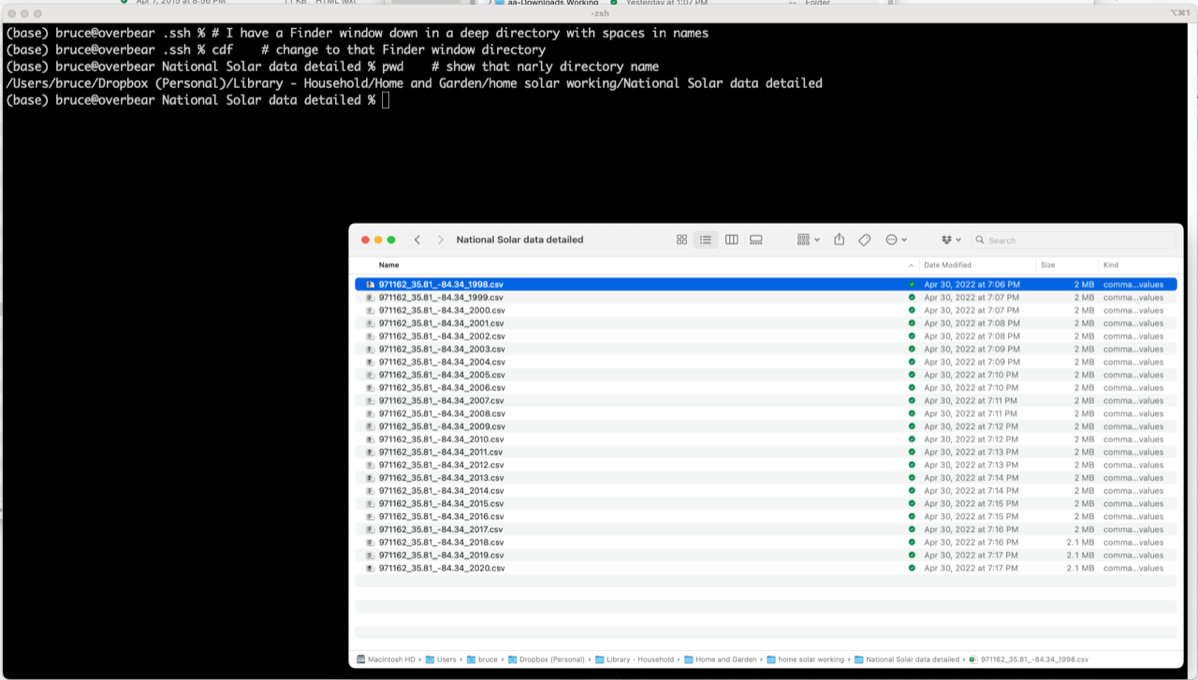This screenshot has height=680, width=1198.
Task: Select the file ending in 2010.csv
Action: coord(441,439)
